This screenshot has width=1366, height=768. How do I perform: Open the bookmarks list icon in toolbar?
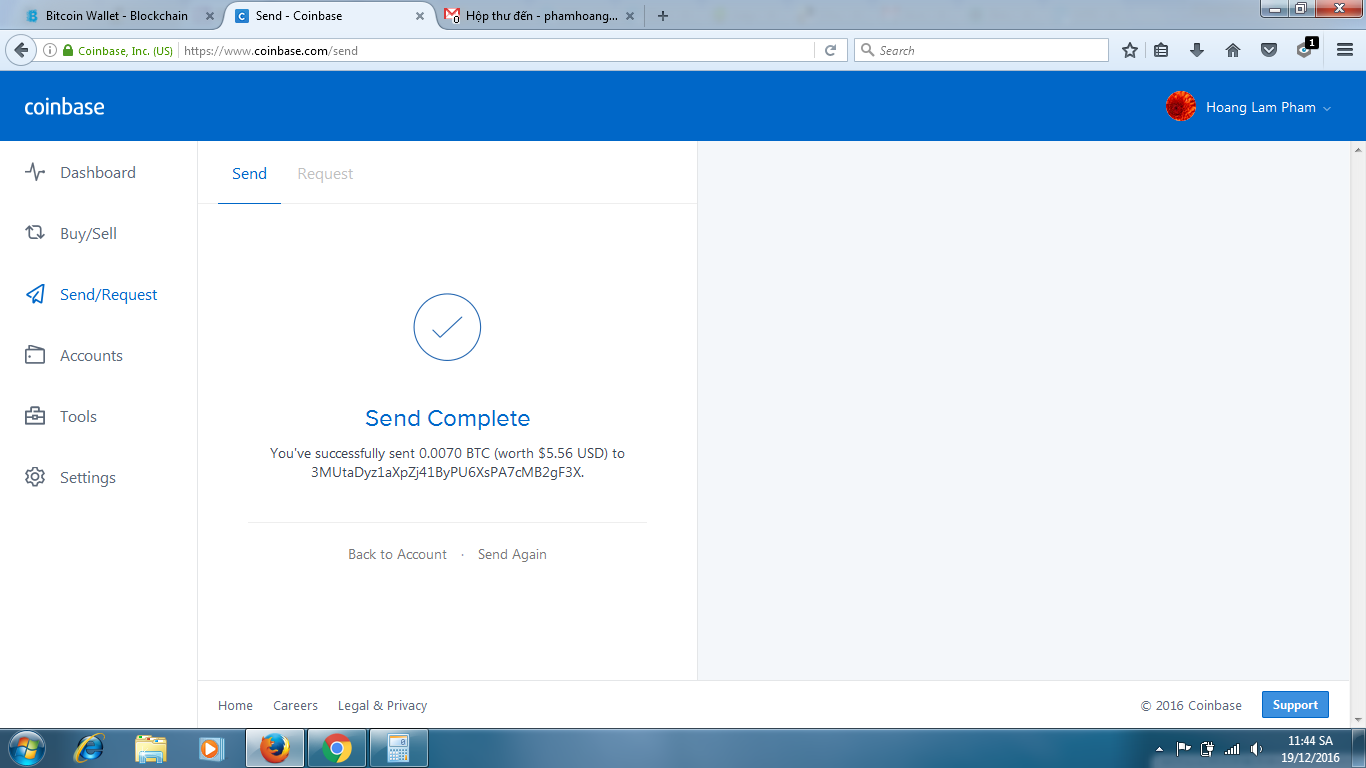1161,50
